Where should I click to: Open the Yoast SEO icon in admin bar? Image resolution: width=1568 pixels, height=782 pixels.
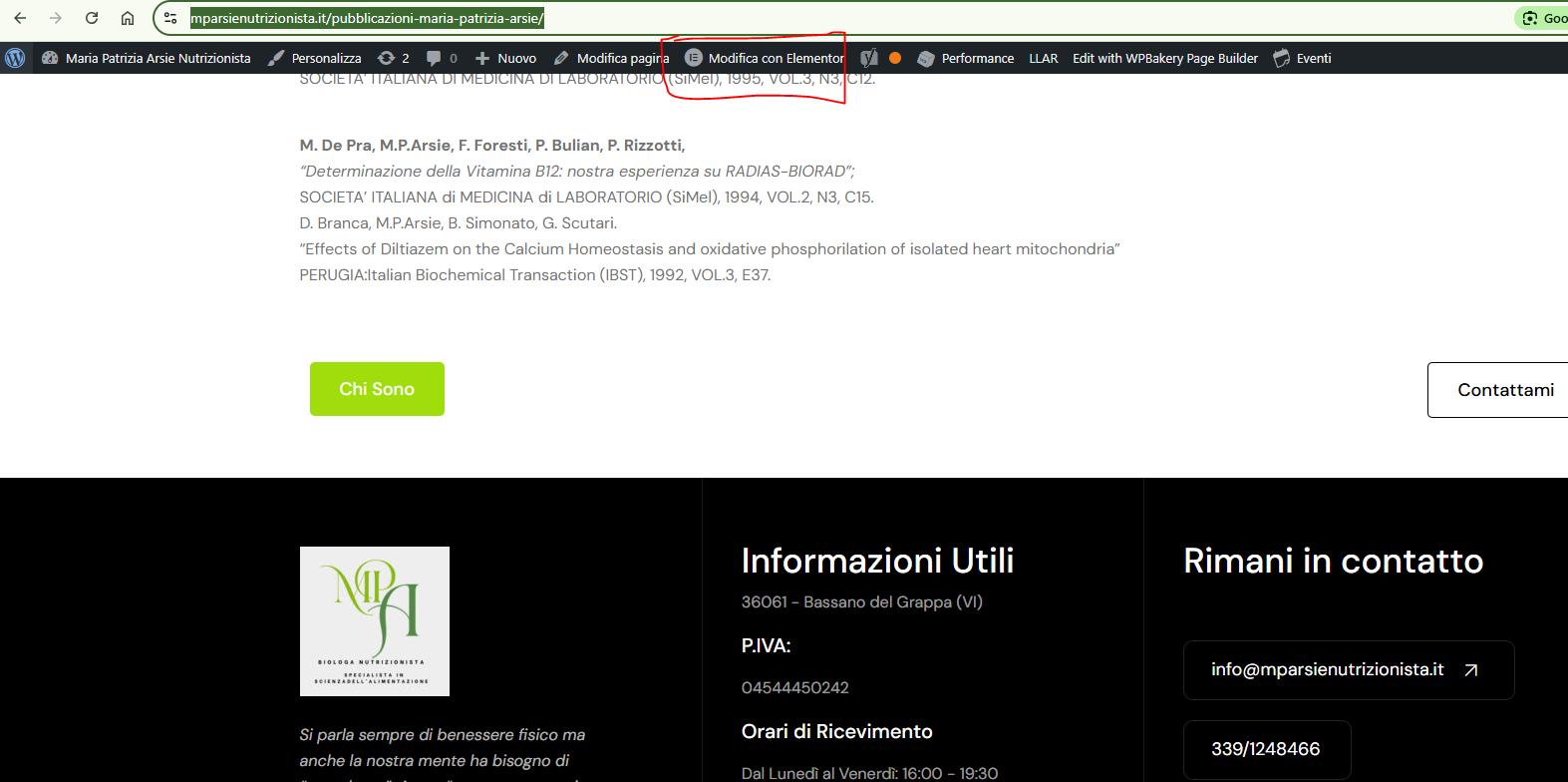coord(869,58)
